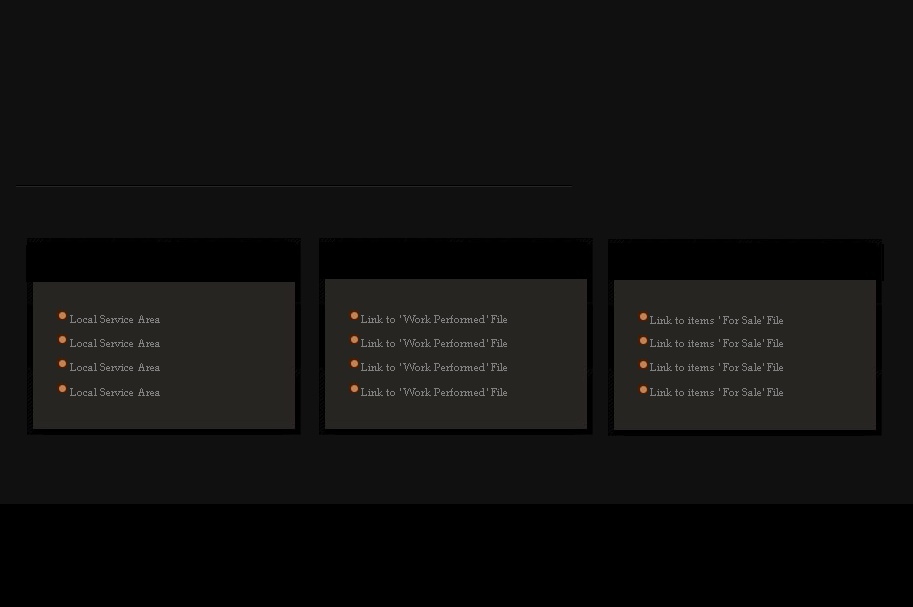The image size is (913, 607).
Task: Open the first items 'For Sale' file link
Action: click(716, 321)
